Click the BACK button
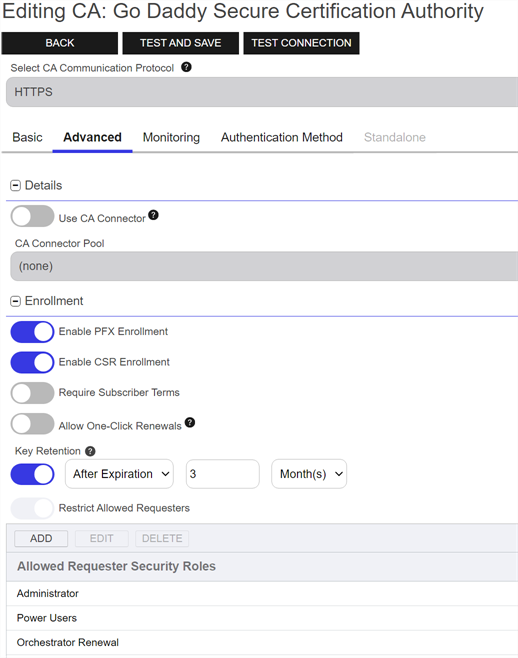The image size is (518, 658). pyautogui.click(x=60, y=43)
